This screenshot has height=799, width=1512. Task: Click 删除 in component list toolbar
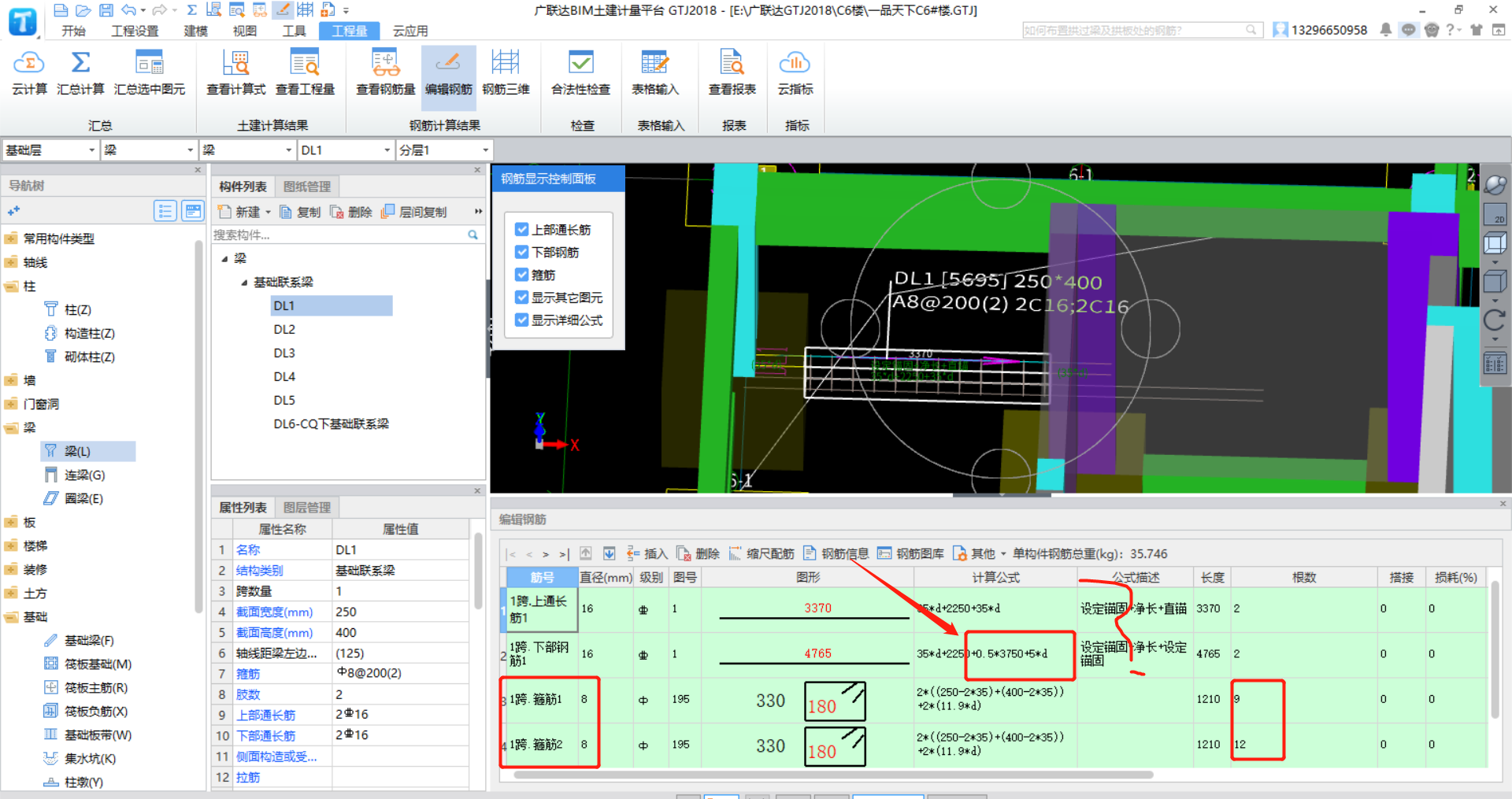(x=351, y=212)
